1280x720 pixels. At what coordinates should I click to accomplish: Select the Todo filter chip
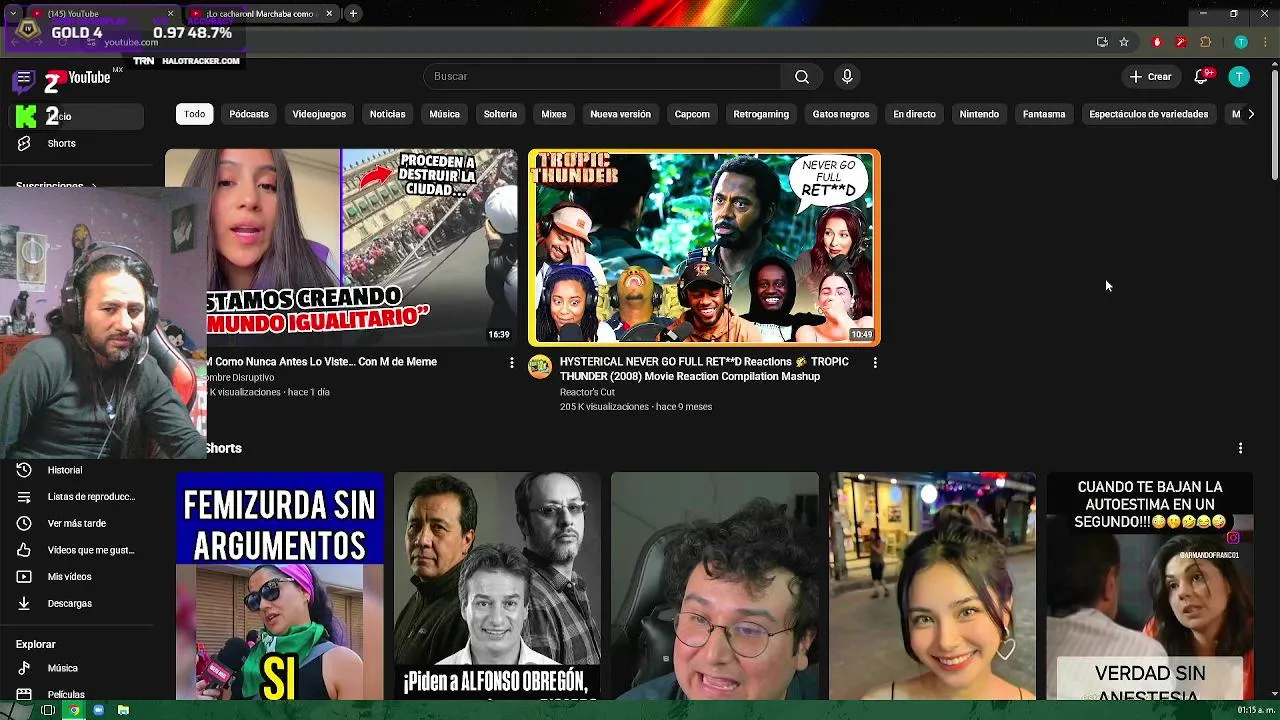click(x=194, y=114)
